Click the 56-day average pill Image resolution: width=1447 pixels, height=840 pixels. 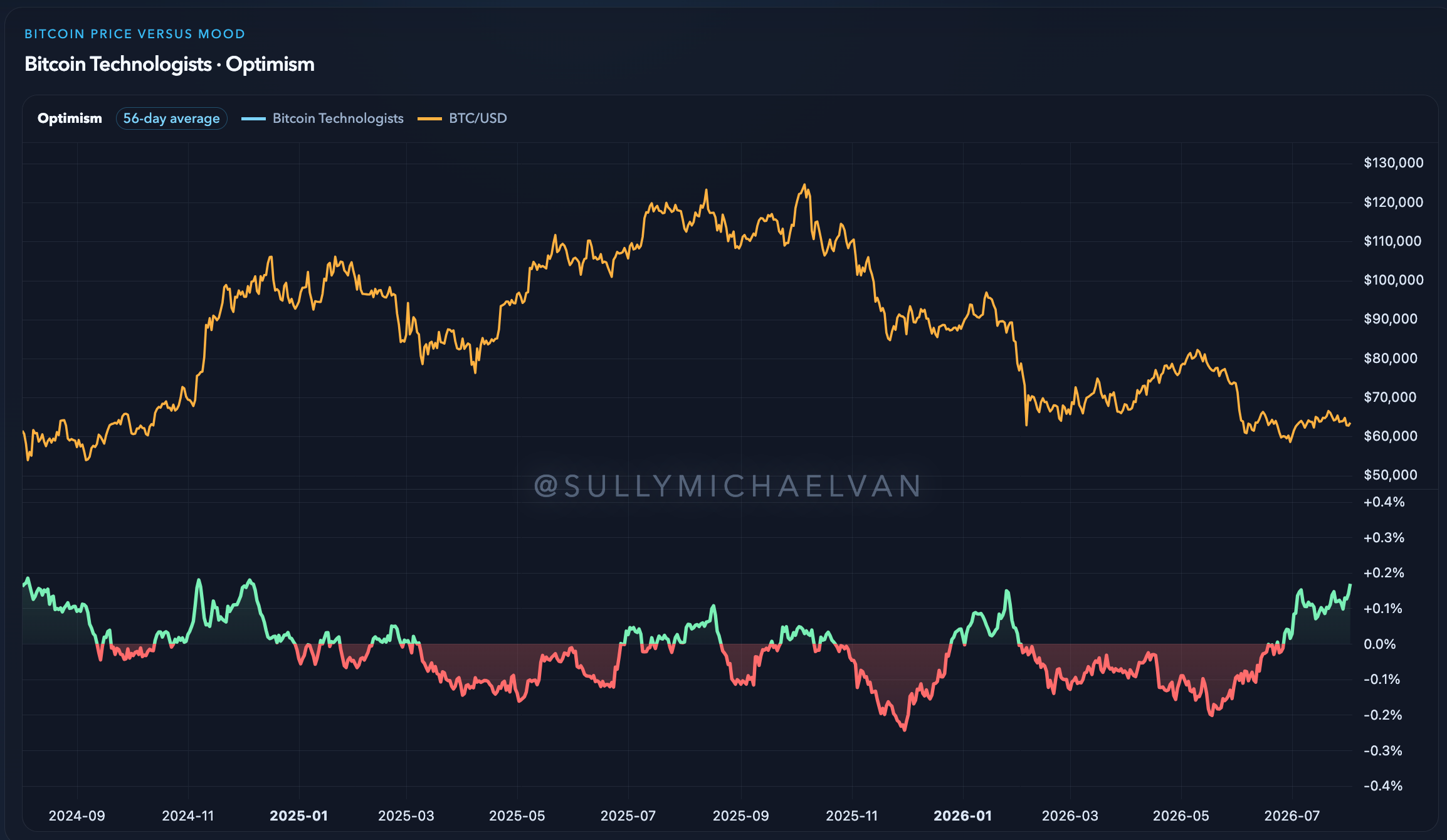pos(171,118)
